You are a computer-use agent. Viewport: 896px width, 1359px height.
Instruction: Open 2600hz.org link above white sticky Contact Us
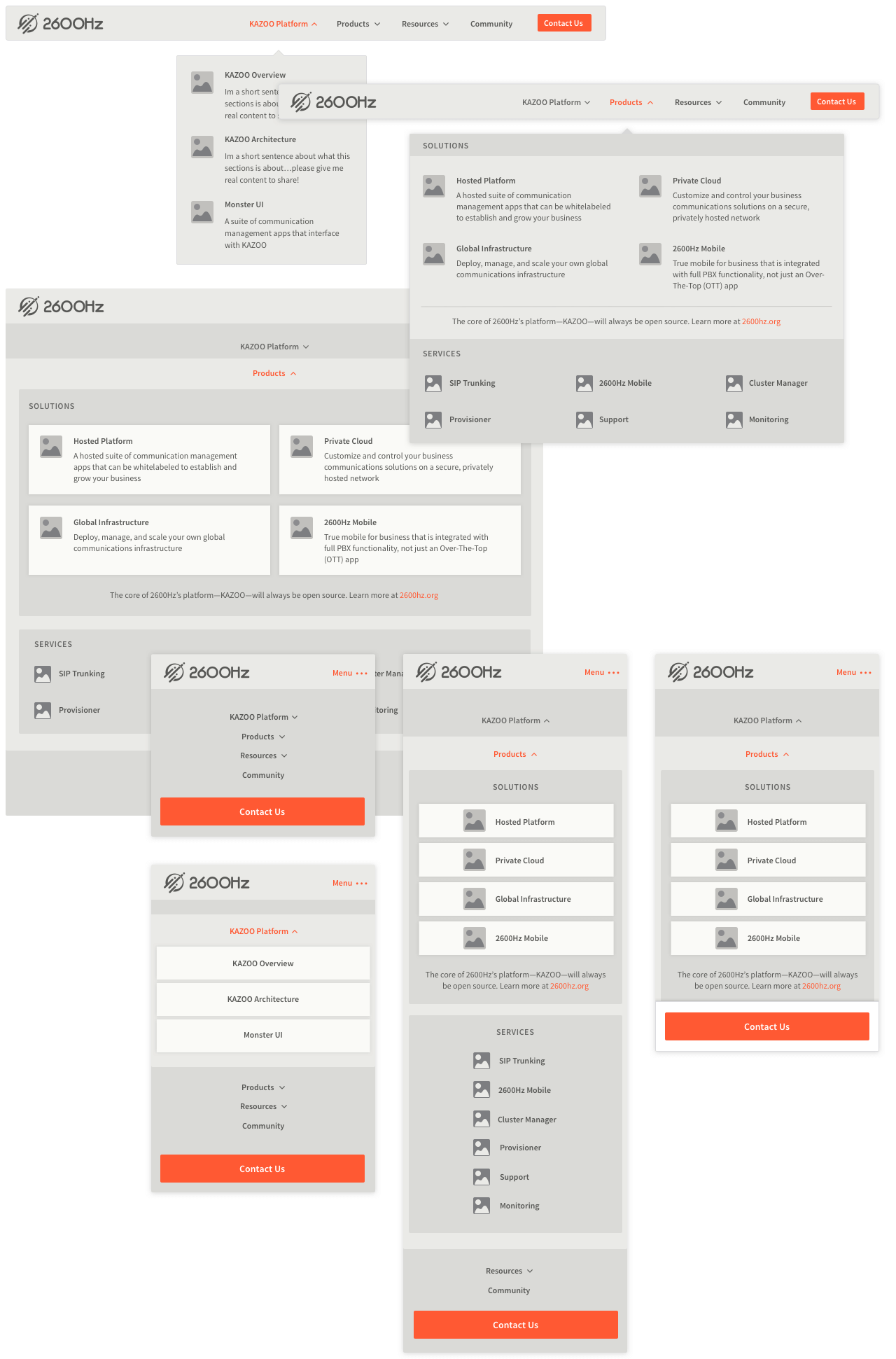[821, 987]
